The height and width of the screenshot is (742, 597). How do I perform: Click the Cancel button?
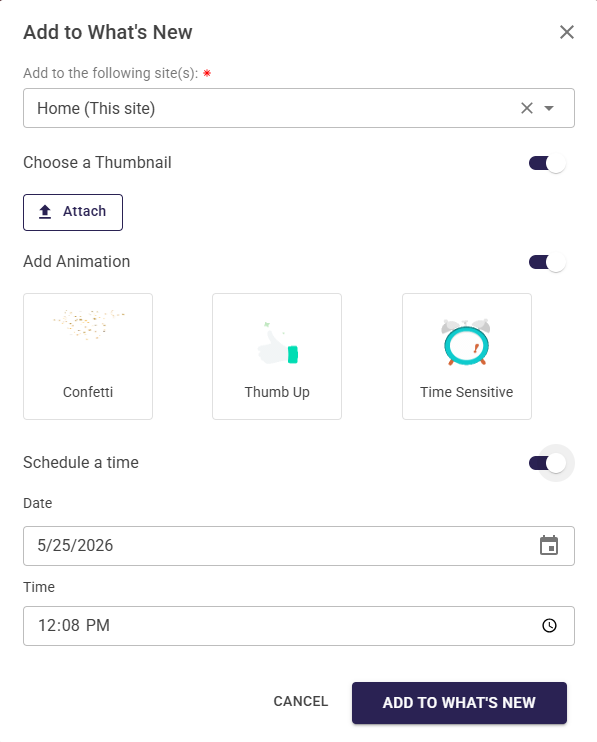point(301,701)
